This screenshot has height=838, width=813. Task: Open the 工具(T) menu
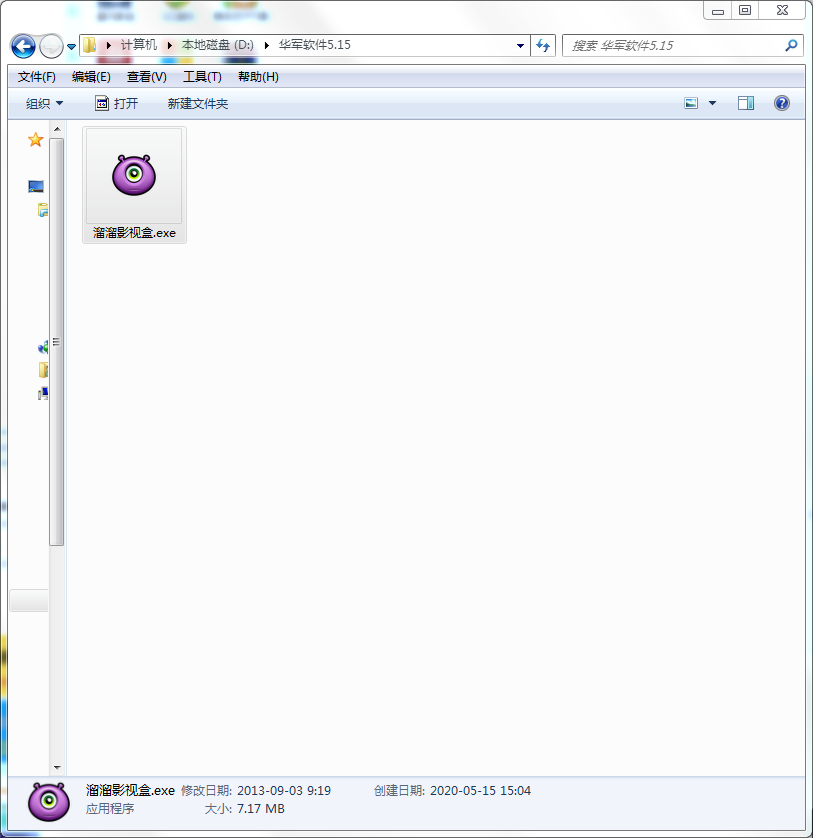[202, 77]
